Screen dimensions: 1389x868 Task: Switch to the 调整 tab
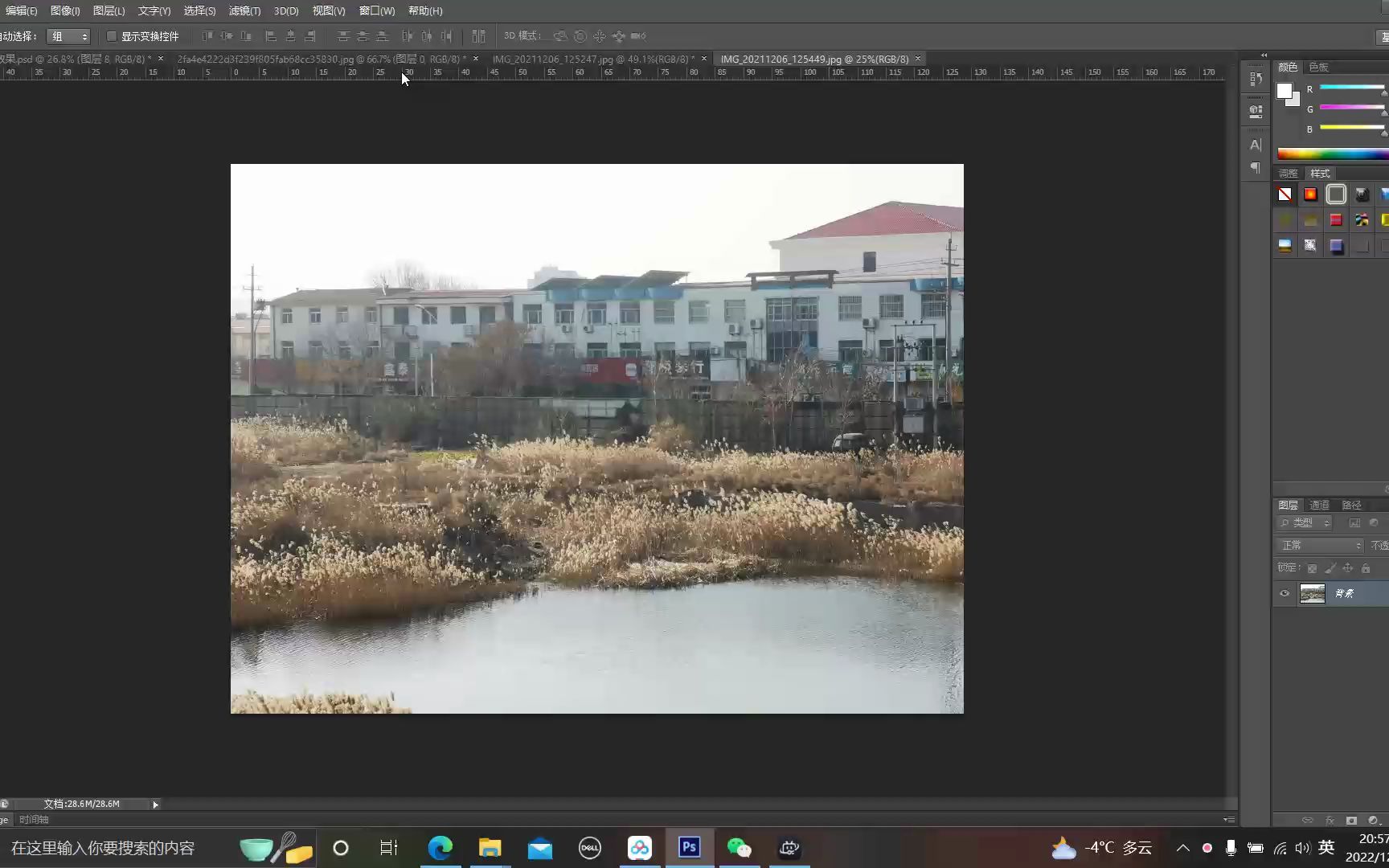tap(1288, 174)
